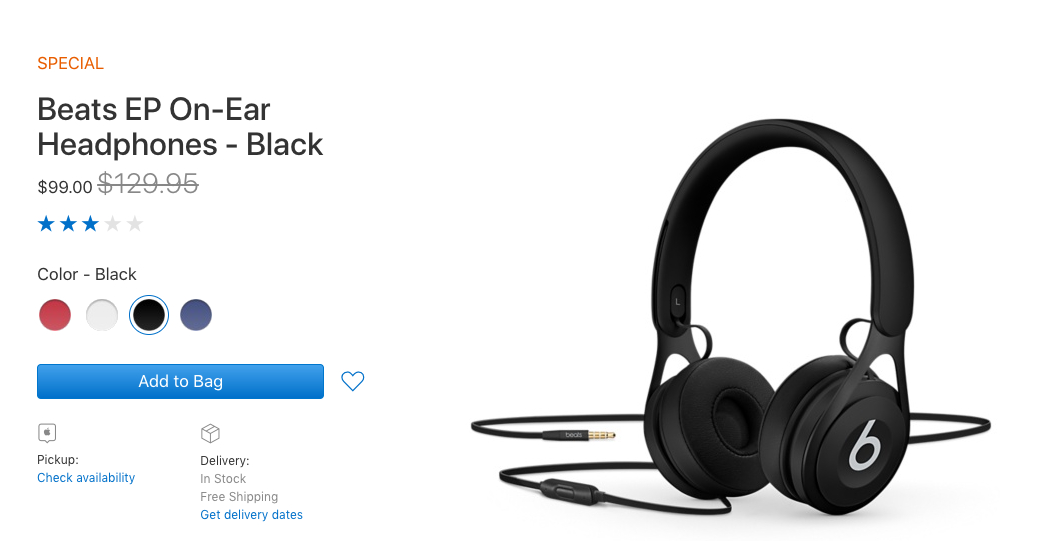The height and width of the screenshot is (541, 1058).
Task: Click the SPECIAL orange label
Action: (x=70, y=63)
